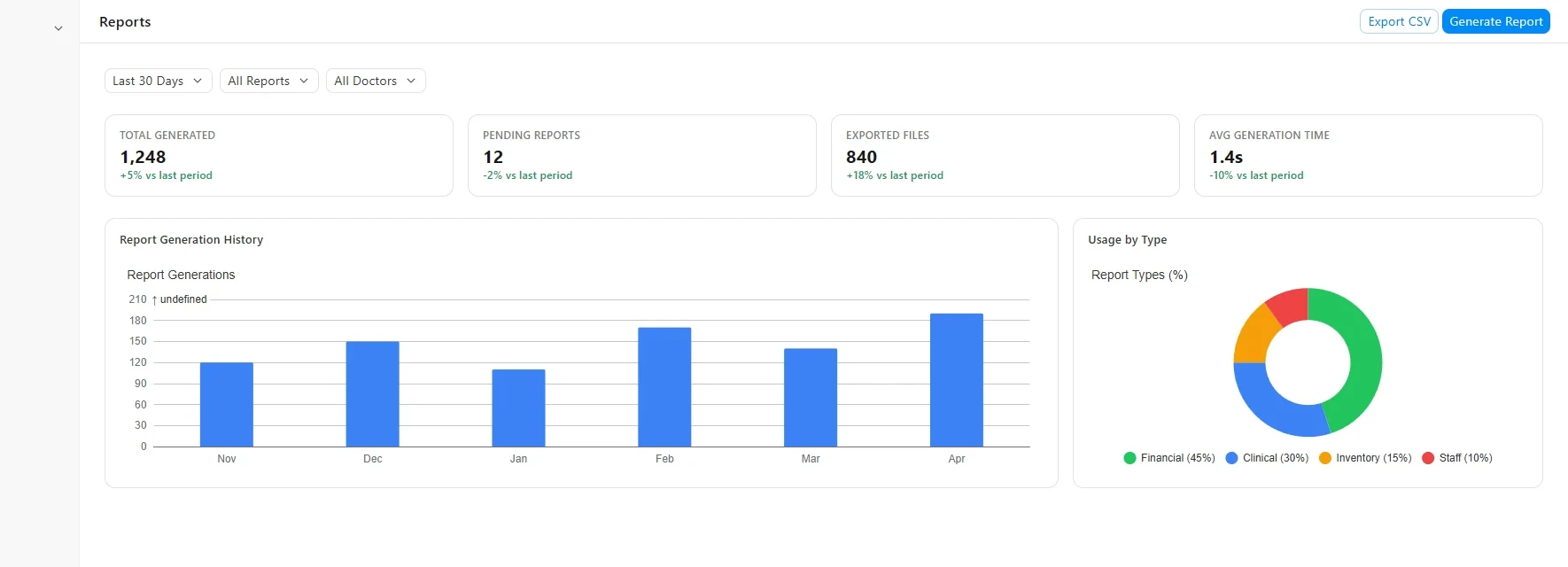
Task: Select the Feb bar in the chart
Action: tap(664, 387)
